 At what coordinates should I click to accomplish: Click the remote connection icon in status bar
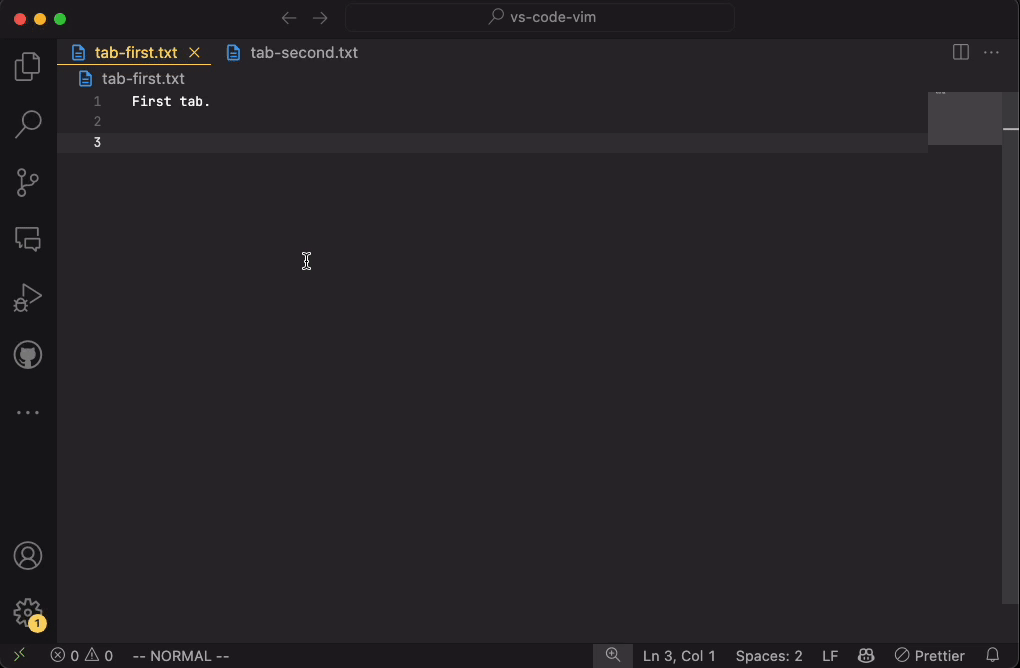[19, 656]
